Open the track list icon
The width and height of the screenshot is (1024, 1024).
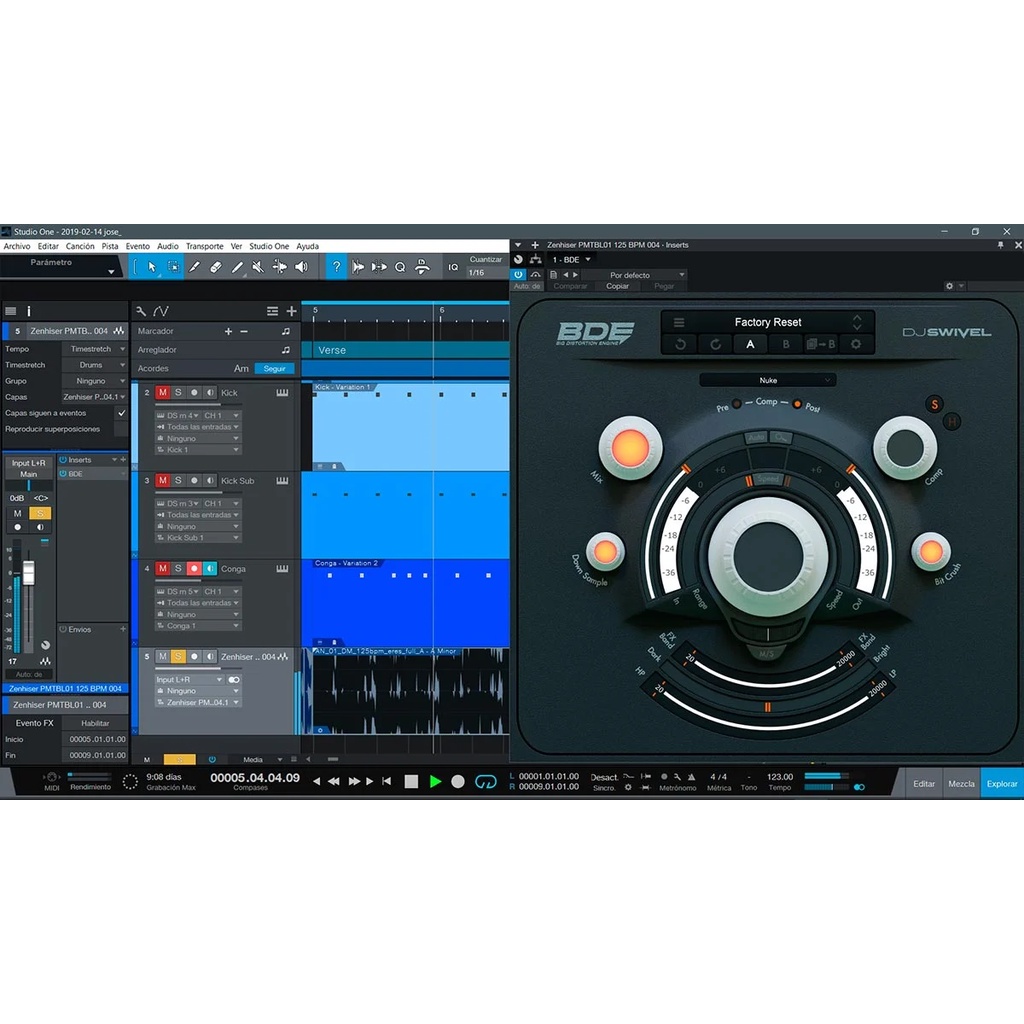click(x=272, y=311)
